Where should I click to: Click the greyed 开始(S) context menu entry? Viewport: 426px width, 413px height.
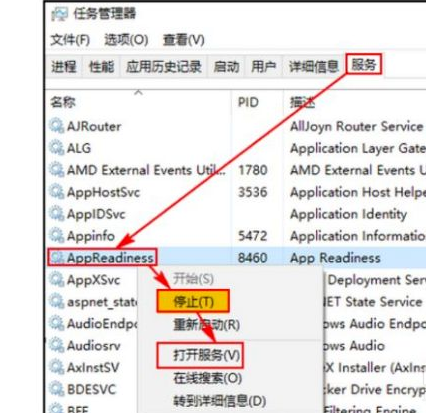pyautogui.click(x=193, y=279)
